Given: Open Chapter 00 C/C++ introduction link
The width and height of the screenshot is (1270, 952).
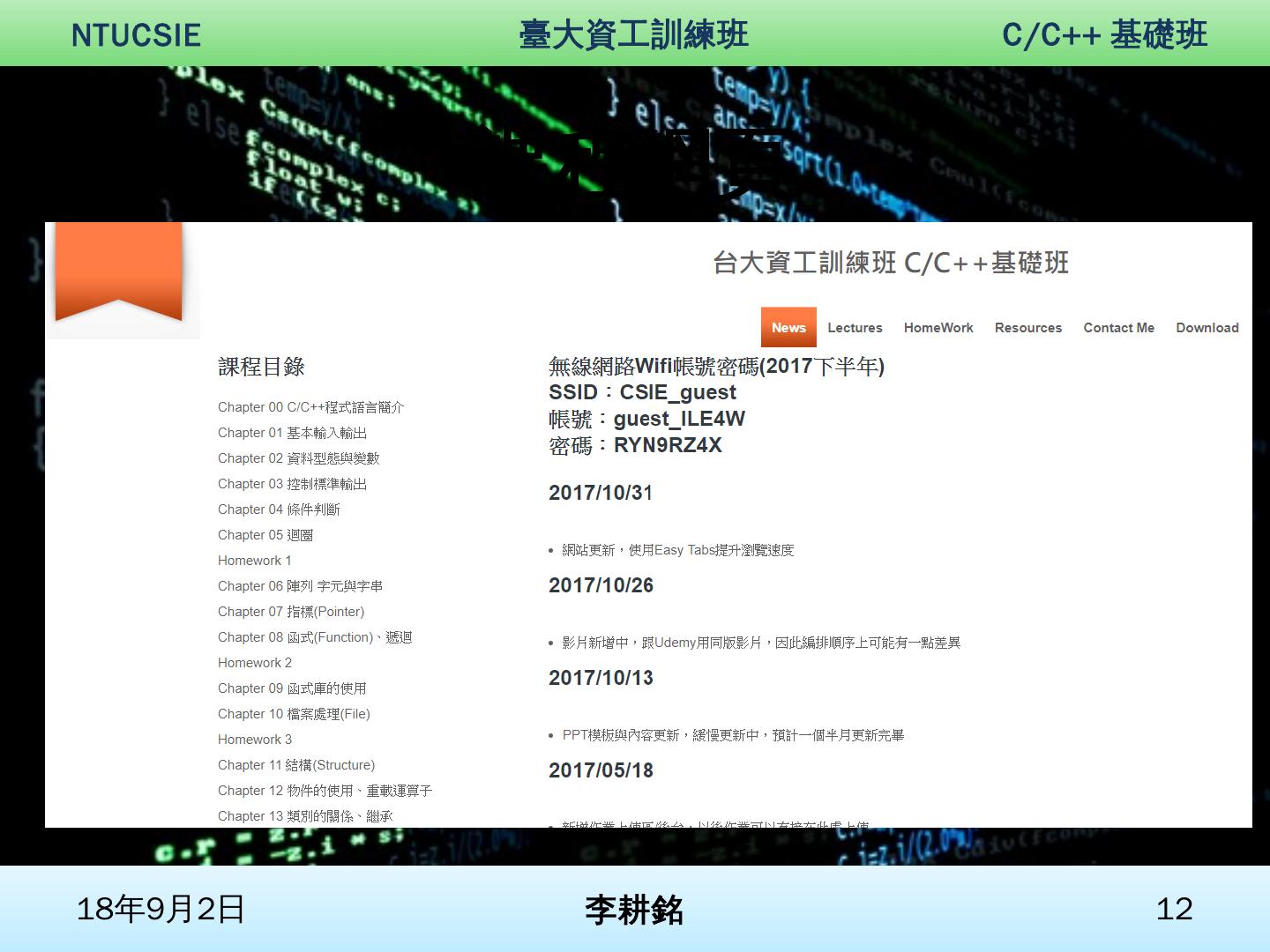Looking at the screenshot, I should tap(310, 407).
